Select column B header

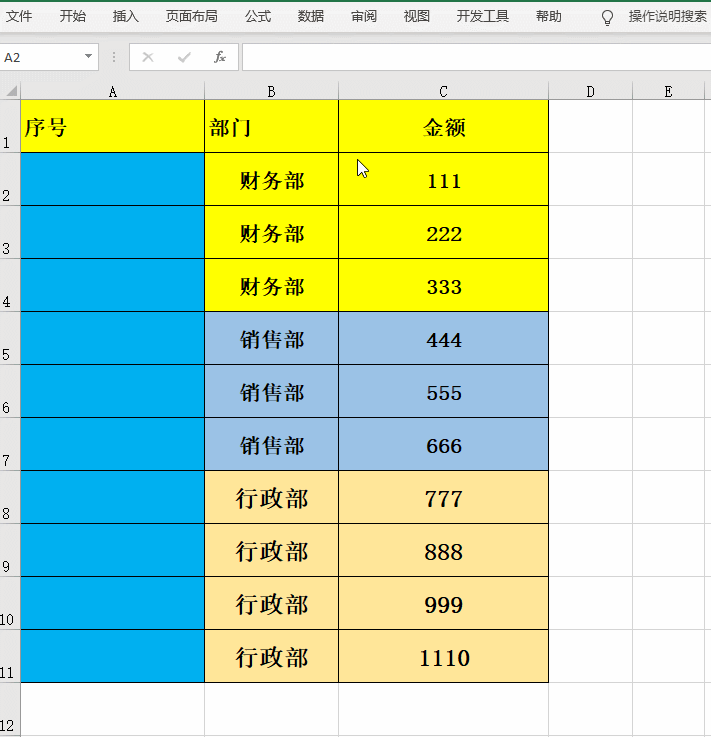(x=271, y=91)
